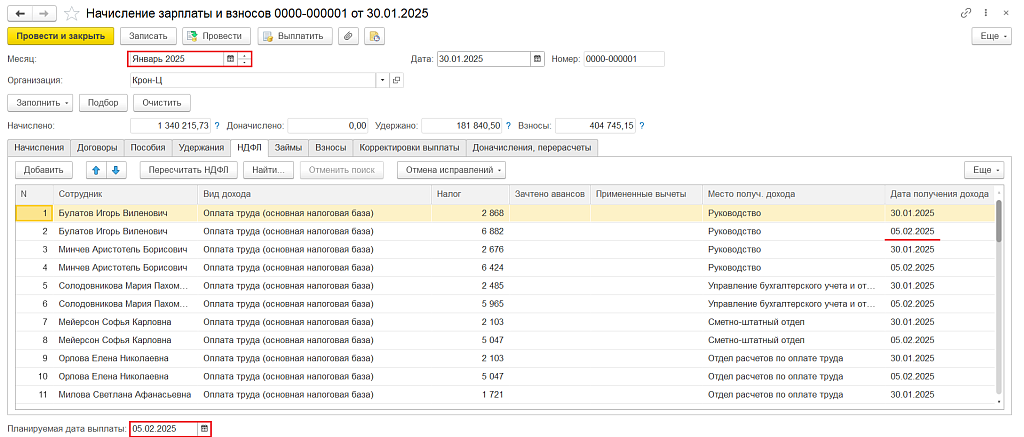Add document to favorites with star icon
The image size is (1024, 437).
[72, 13]
